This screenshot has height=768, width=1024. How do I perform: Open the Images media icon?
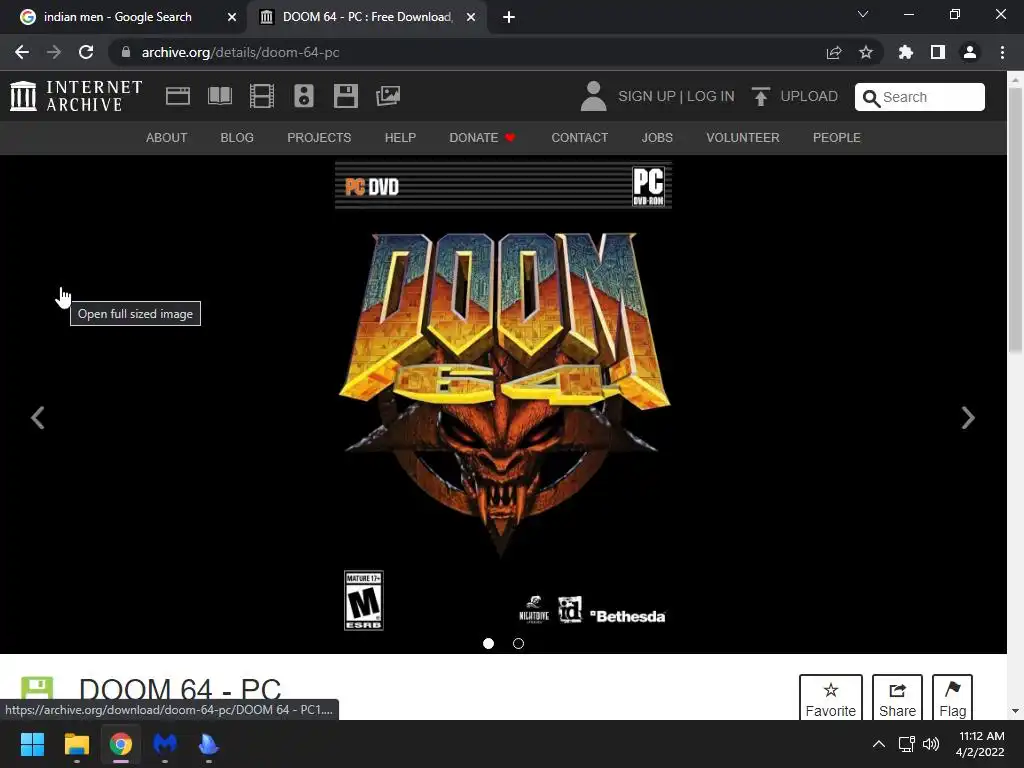point(388,96)
